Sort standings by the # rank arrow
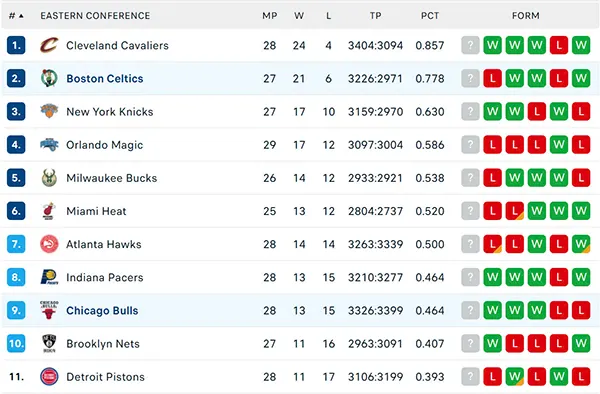600x394 pixels. (16, 16)
